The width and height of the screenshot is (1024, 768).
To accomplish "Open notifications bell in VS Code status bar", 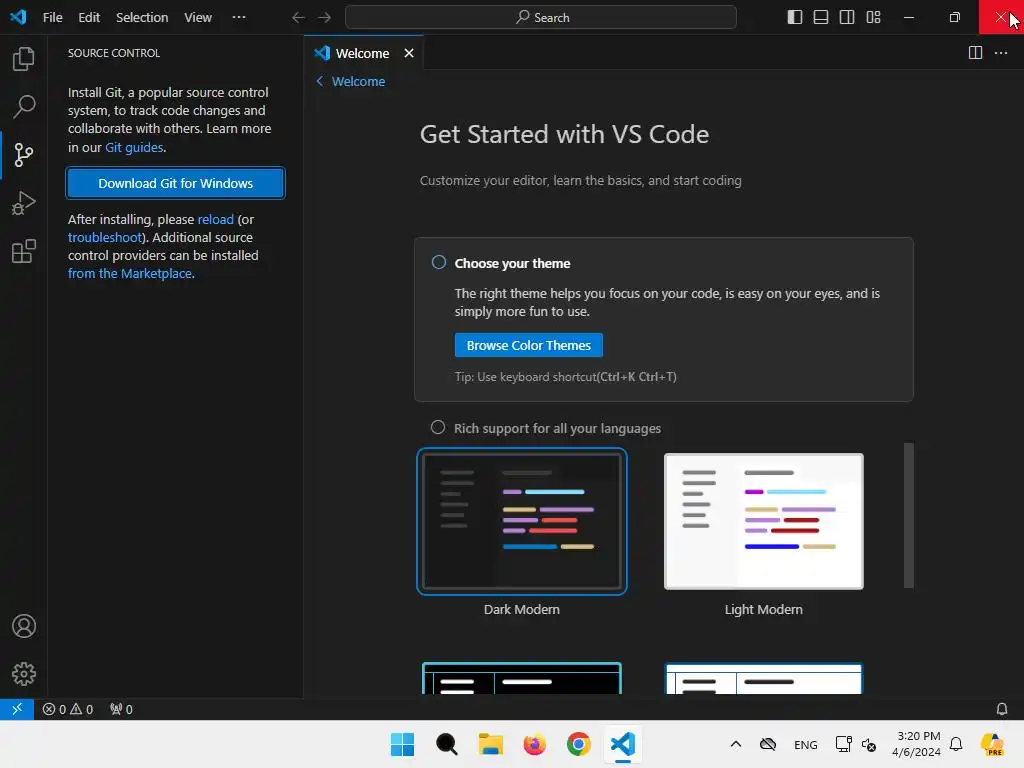I will tap(1002, 709).
